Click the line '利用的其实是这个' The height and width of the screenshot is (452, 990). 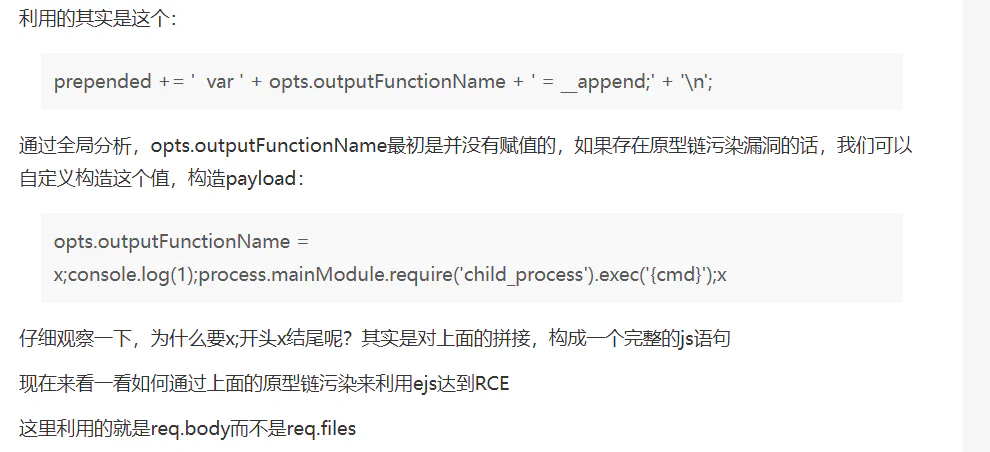[98, 19]
